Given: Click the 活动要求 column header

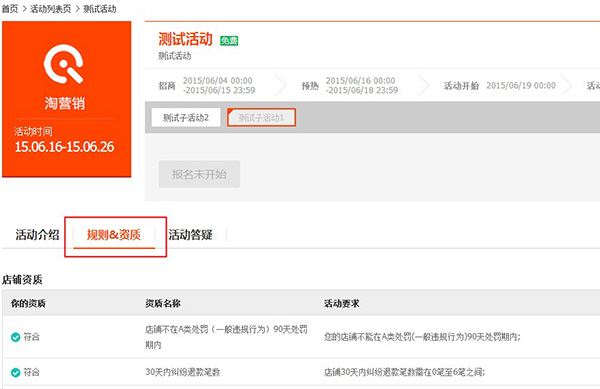Looking at the screenshot, I should click(342, 303).
